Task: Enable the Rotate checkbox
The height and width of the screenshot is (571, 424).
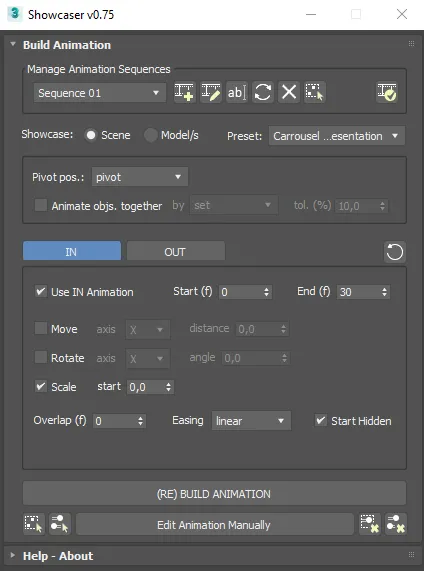Action: (41, 357)
